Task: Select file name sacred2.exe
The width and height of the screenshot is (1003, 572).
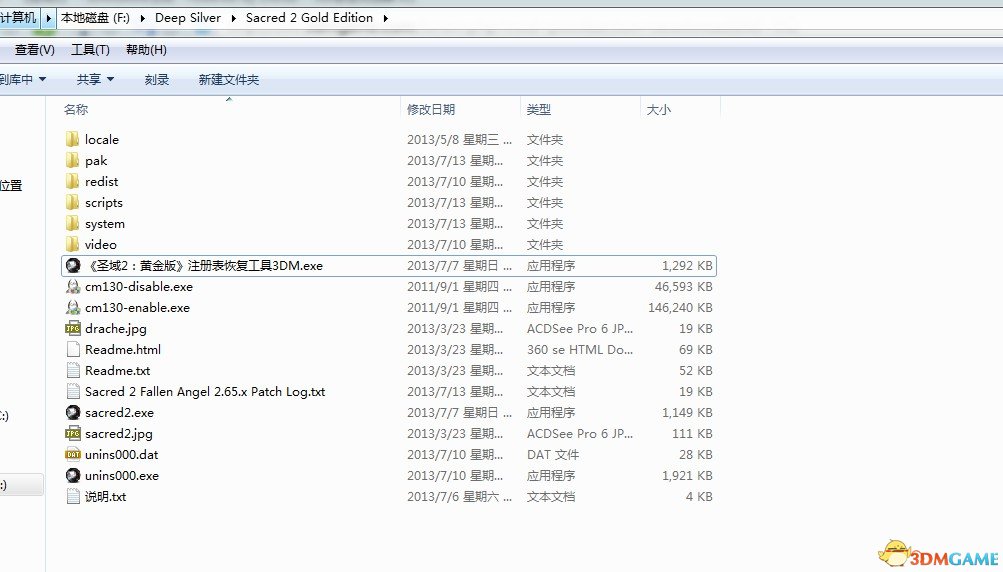Action: click(119, 413)
